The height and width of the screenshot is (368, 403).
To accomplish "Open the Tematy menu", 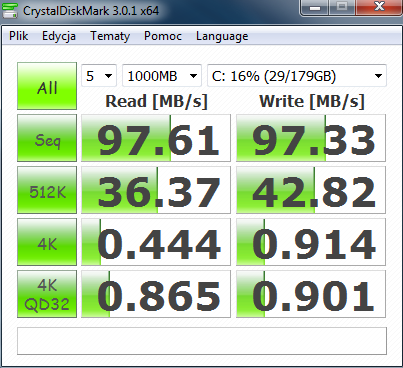I will [x=110, y=36].
